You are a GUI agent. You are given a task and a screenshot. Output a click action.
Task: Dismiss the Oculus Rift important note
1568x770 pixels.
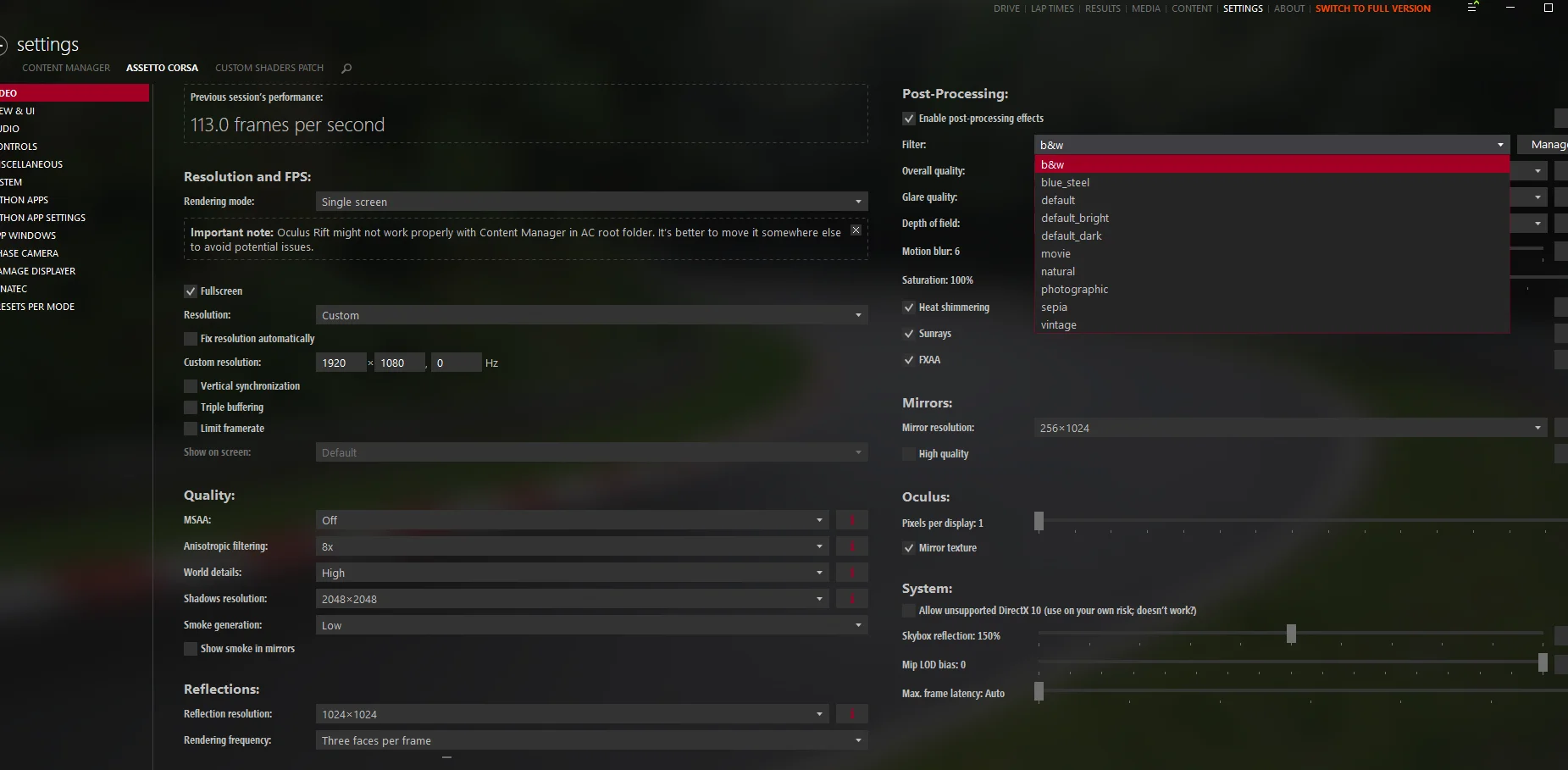pyautogui.click(x=856, y=230)
